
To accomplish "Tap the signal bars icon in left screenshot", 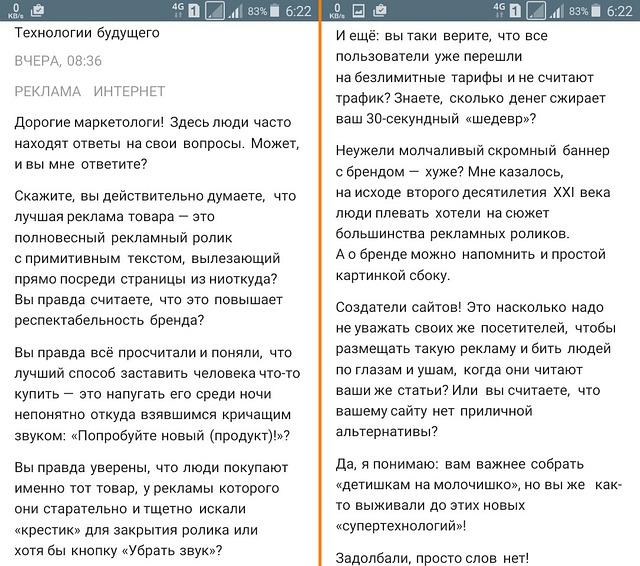I will pos(236,11).
